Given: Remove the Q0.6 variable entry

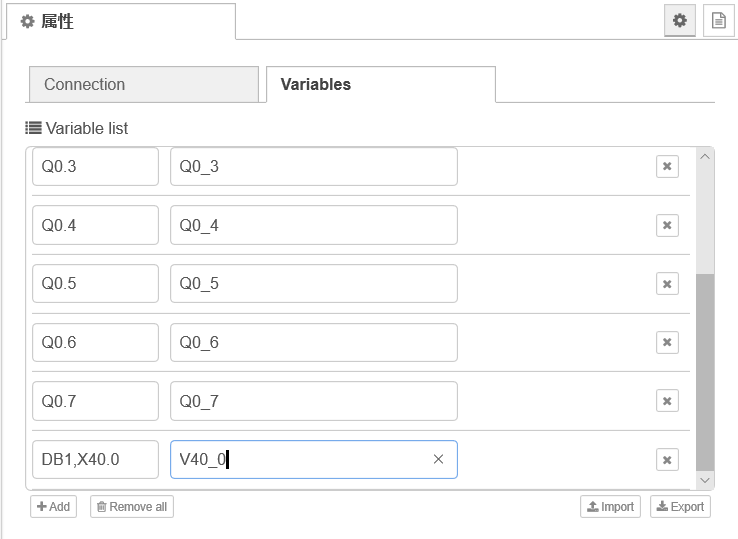Looking at the screenshot, I should pyautogui.click(x=667, y=342).
